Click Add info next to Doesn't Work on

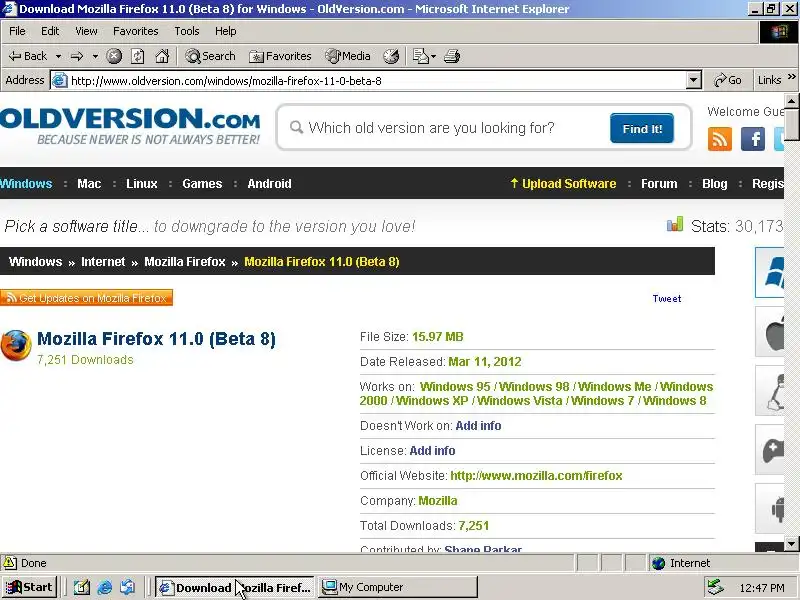pos(478,426)
